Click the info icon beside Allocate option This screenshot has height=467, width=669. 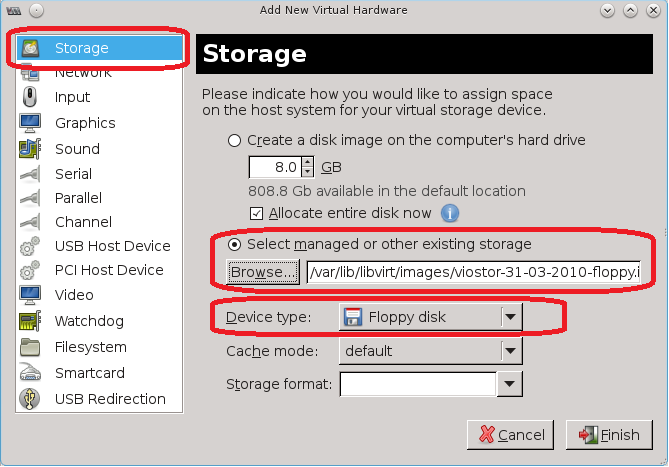(x=450, y=213)
